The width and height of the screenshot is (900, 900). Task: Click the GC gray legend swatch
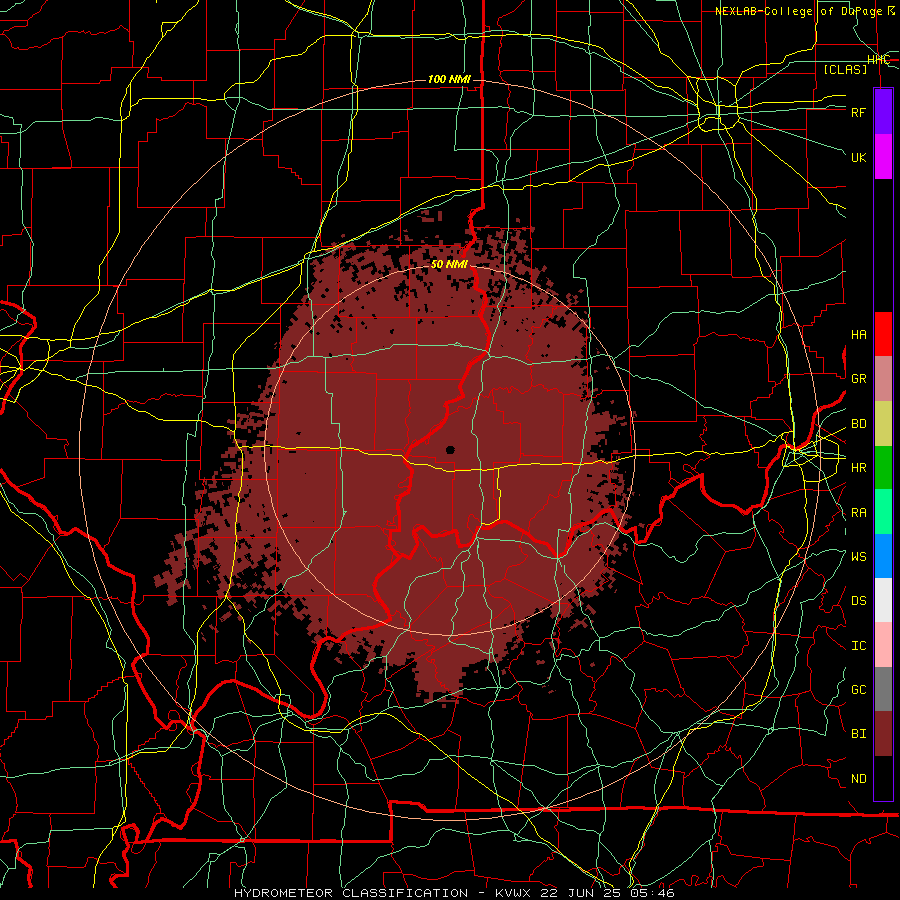pos(883,689)
